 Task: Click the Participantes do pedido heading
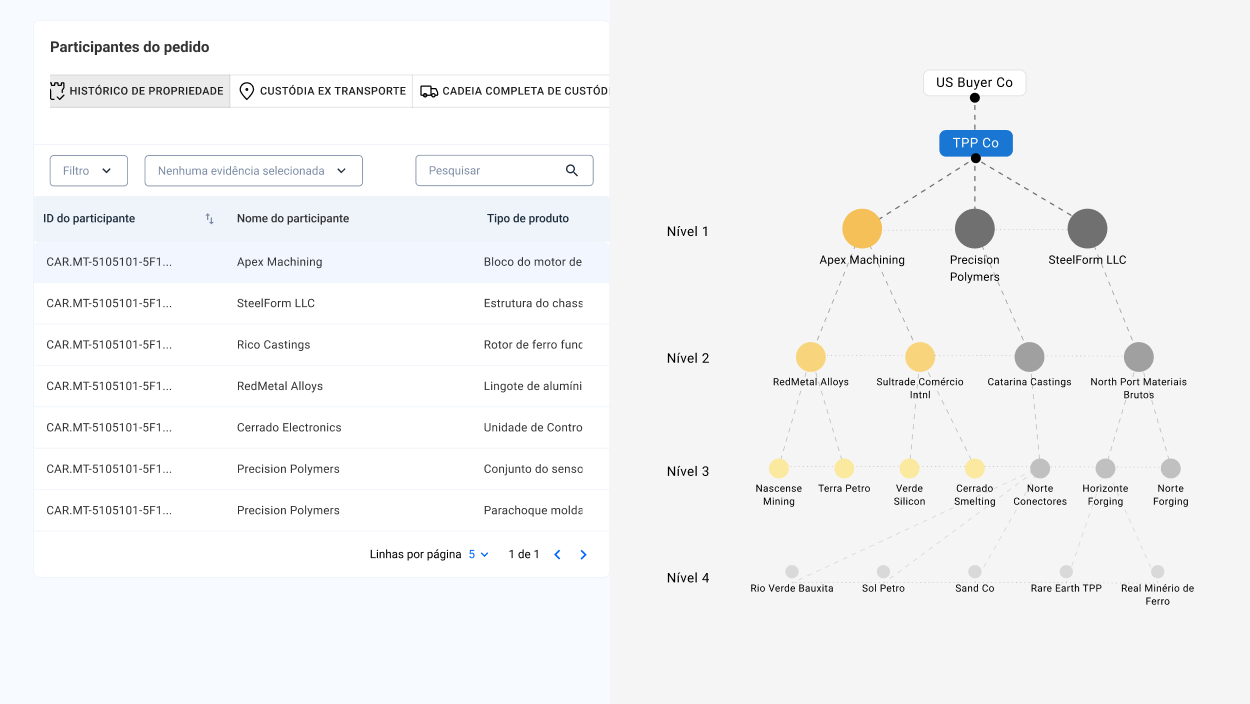point(130,47)
